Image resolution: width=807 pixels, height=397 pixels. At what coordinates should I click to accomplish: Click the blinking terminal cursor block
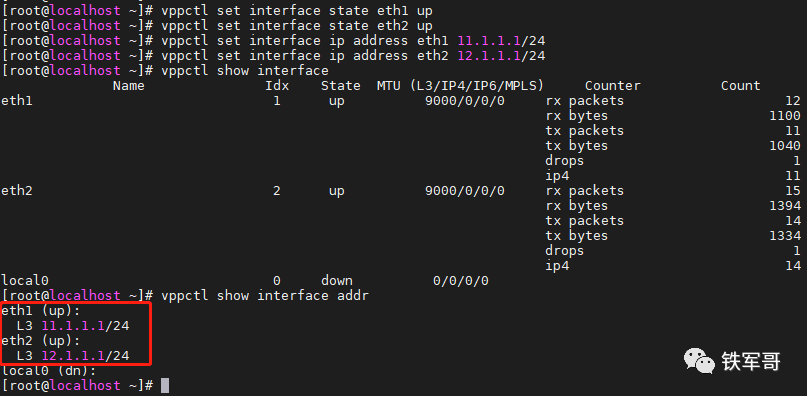pyautogui.click(x=165, y=385)
